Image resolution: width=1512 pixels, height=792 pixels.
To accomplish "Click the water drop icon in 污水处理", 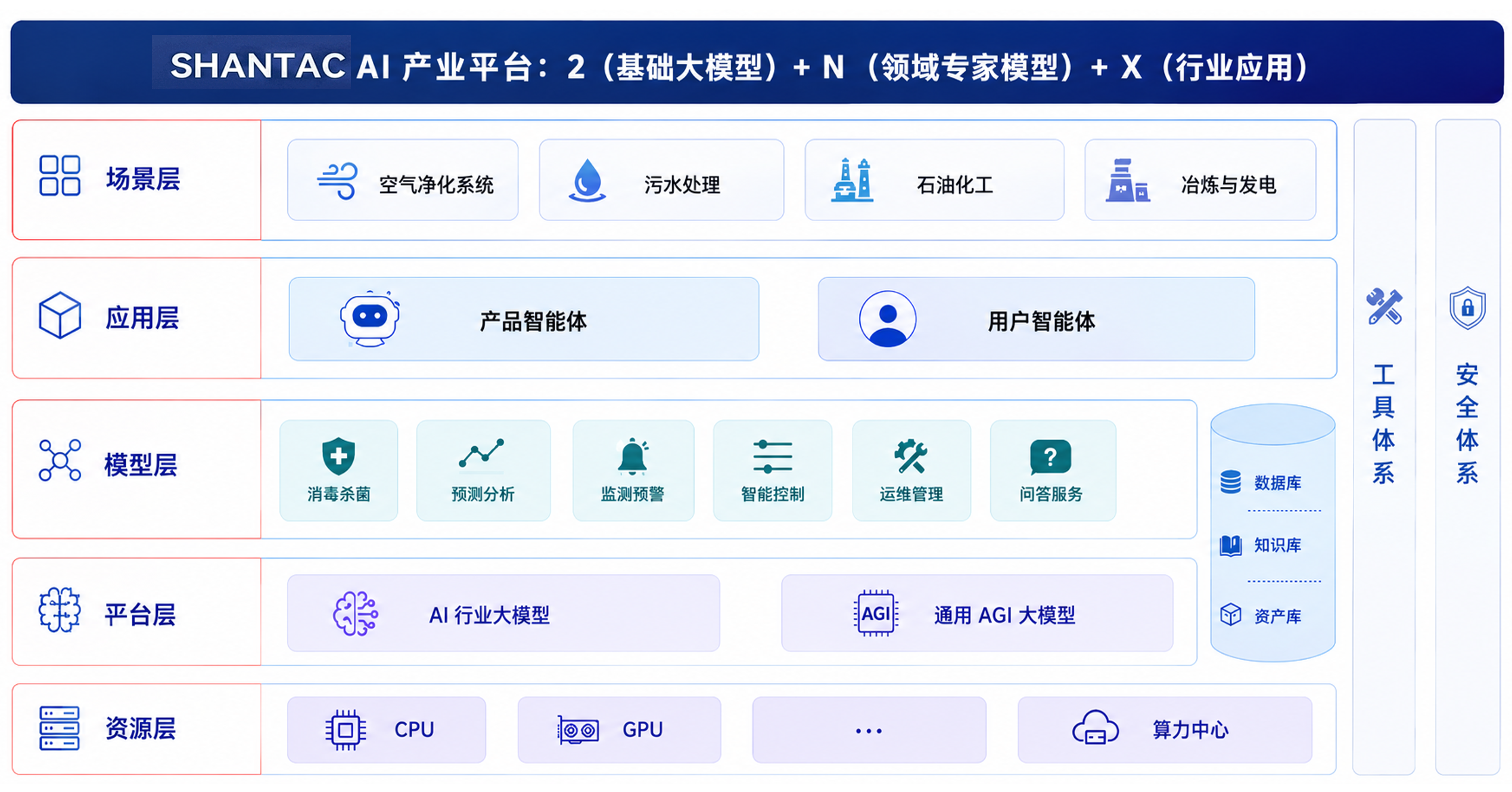I will click(587, 180).
